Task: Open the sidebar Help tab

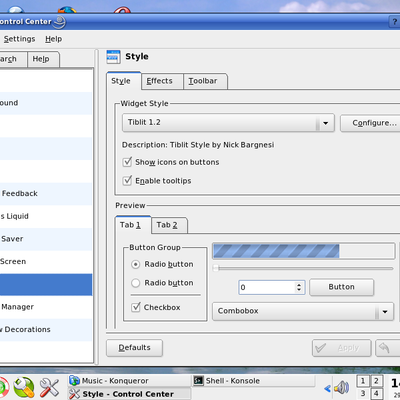Action: 43,59
